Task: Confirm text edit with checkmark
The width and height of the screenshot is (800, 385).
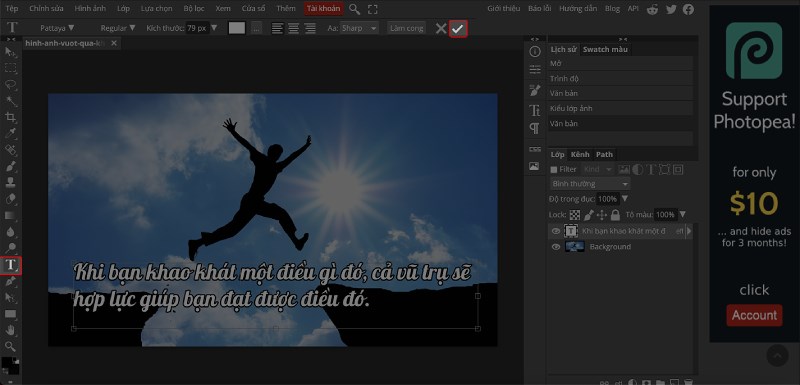Action: 458,29
